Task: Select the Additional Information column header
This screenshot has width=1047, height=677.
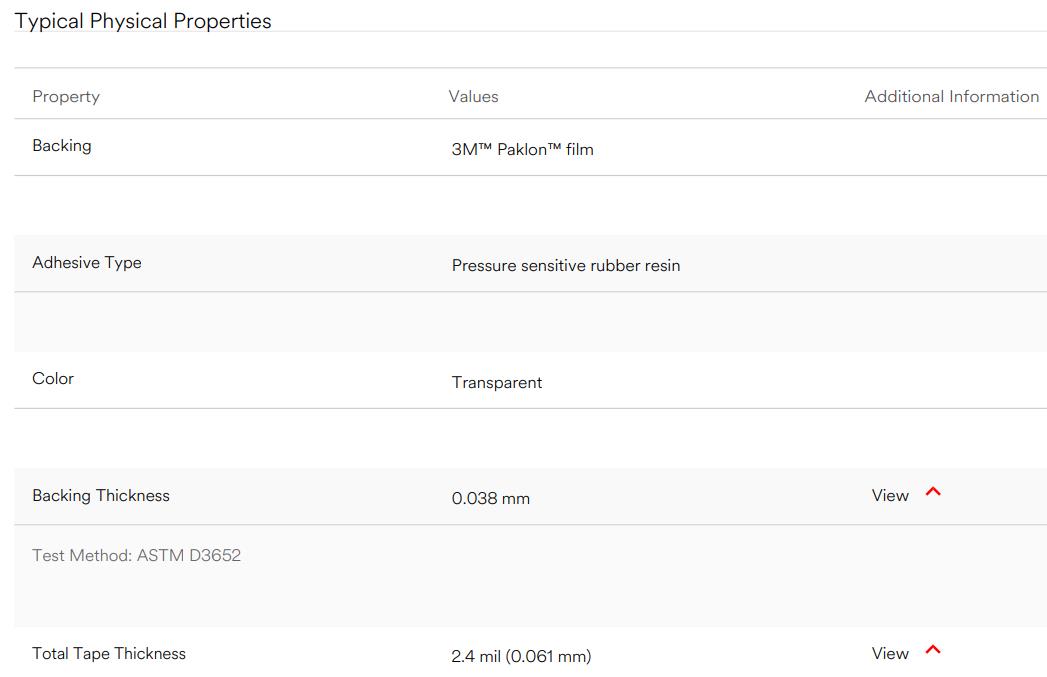Action: (952, 97)
